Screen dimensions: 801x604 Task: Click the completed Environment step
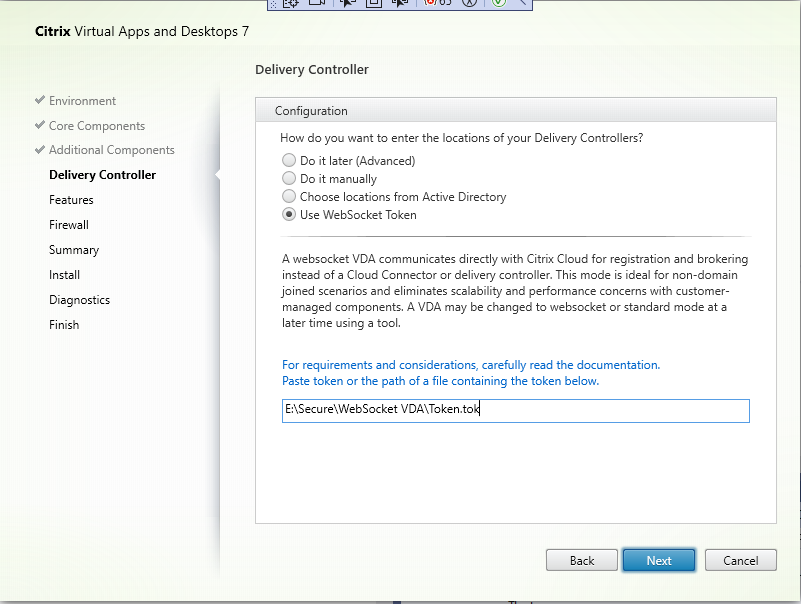82,100
